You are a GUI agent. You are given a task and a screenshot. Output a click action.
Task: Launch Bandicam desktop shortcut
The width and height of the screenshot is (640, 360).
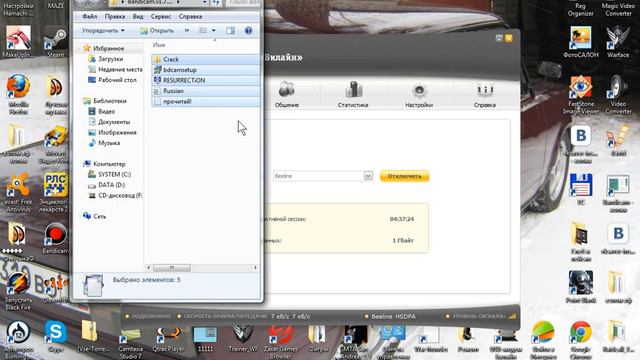pyautogui.click(x=55, y=238)
